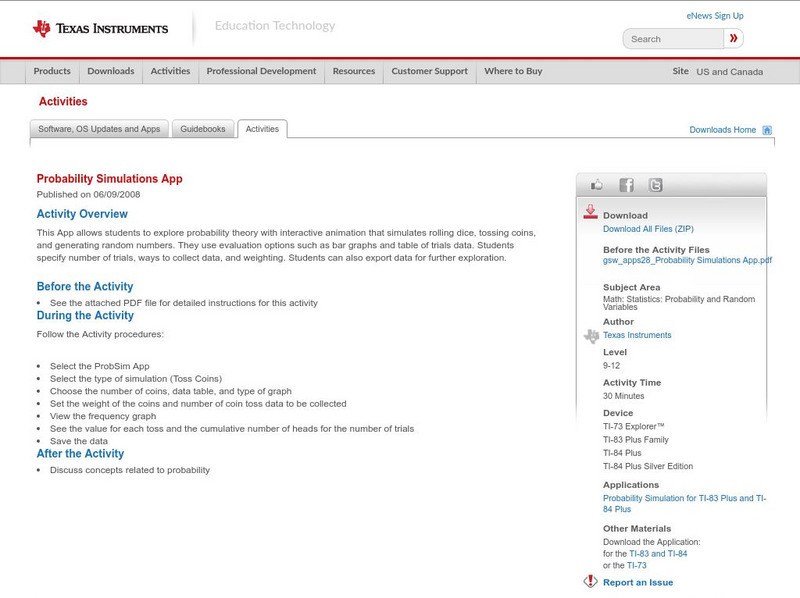The image size is (800, 598).
Task: Click 'View the frequency graph' bullet
Action: 103,416
